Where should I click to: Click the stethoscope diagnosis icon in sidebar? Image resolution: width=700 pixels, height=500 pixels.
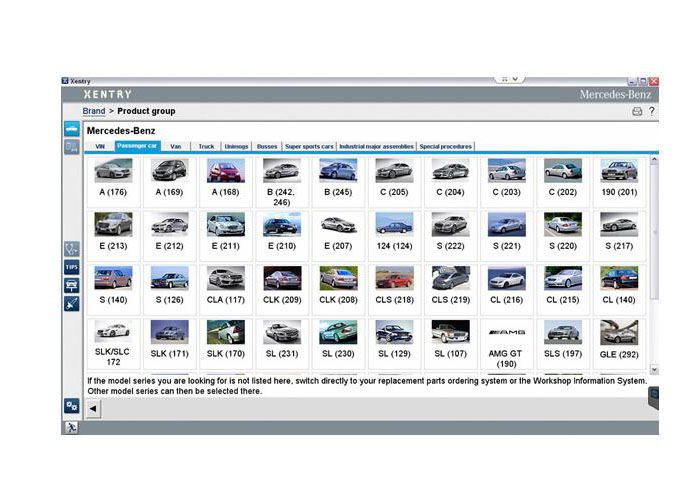[x=71, y=249]
